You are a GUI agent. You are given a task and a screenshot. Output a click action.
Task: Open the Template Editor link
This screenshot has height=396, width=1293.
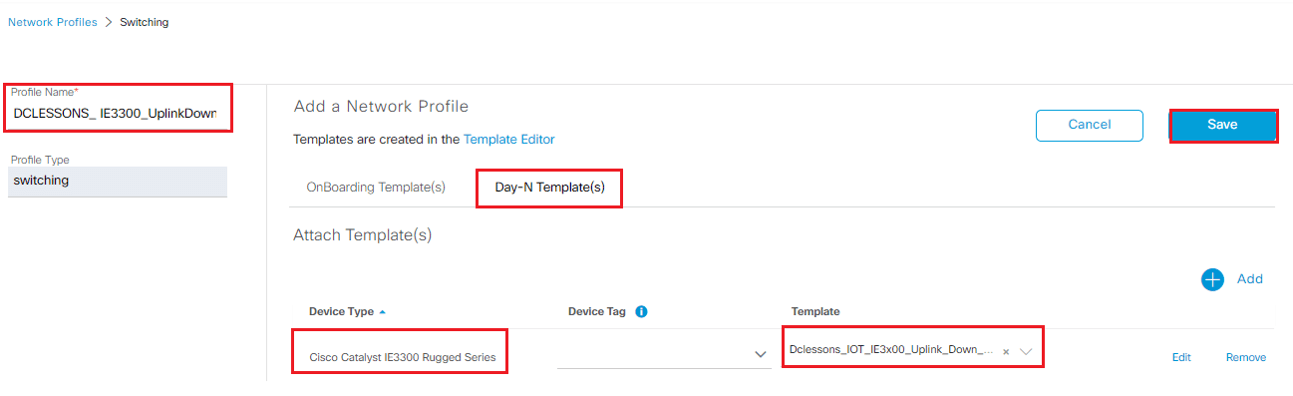(509, 139)
